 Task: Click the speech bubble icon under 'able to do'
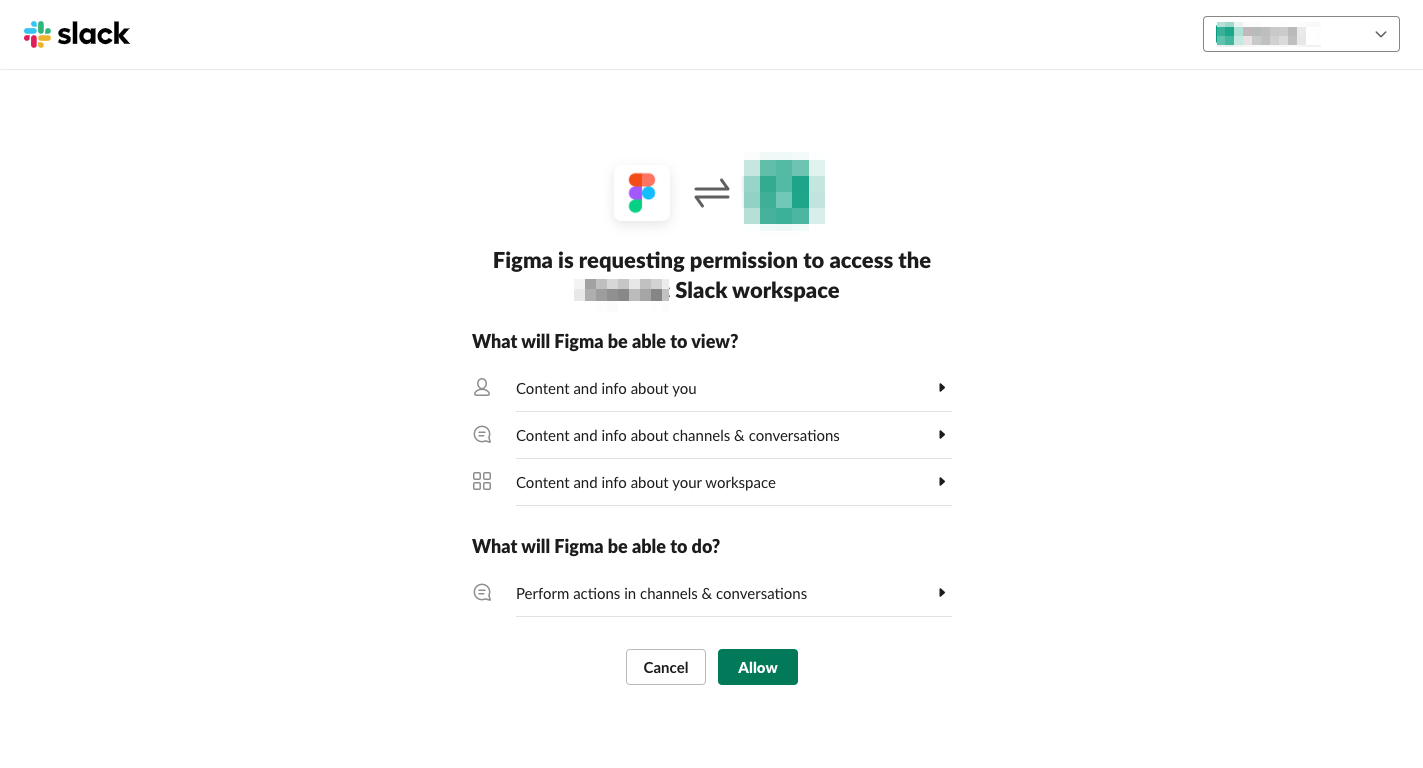pyautogui.click(x=482, y=592)
